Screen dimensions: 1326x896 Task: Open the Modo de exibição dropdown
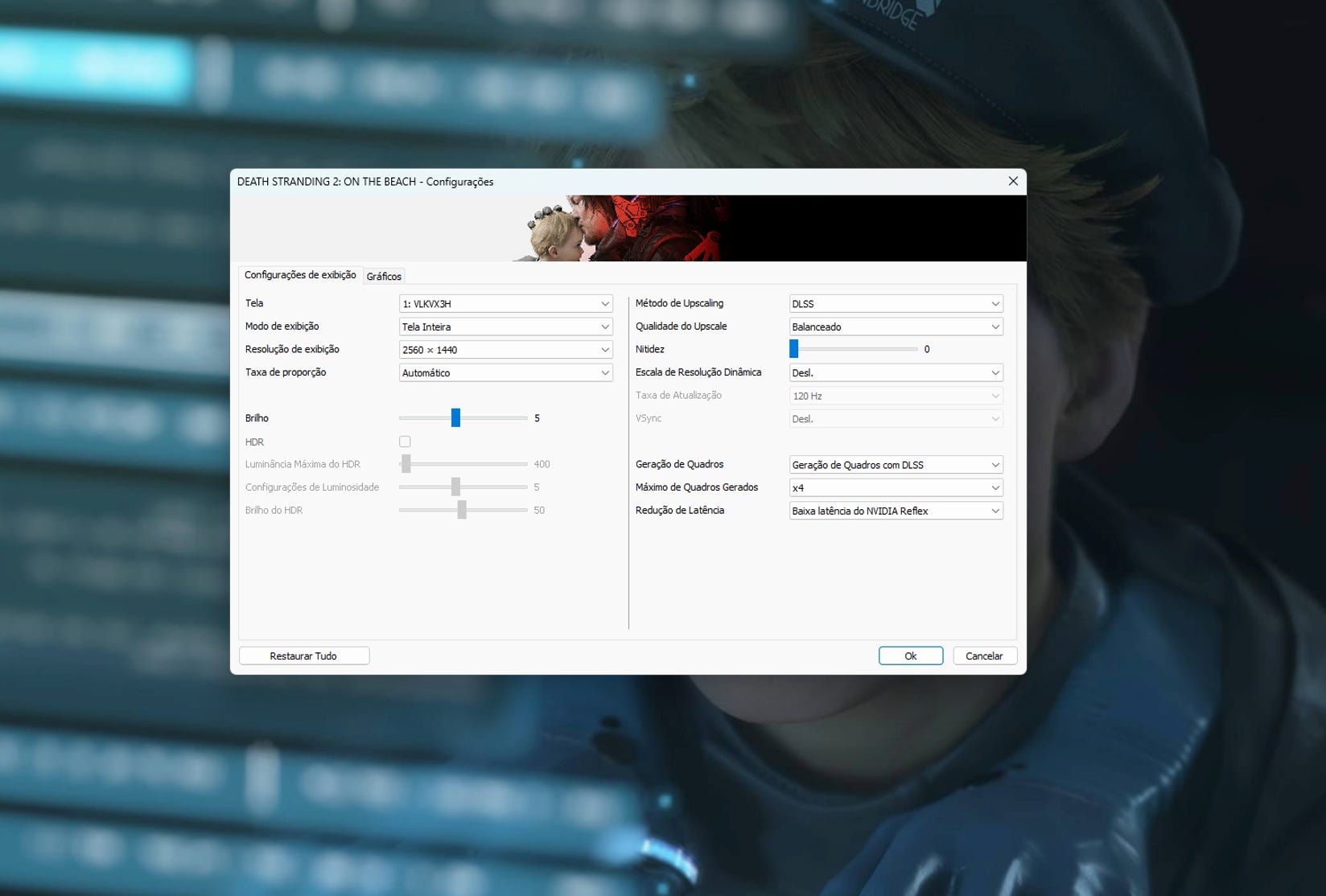coord(506,327)
